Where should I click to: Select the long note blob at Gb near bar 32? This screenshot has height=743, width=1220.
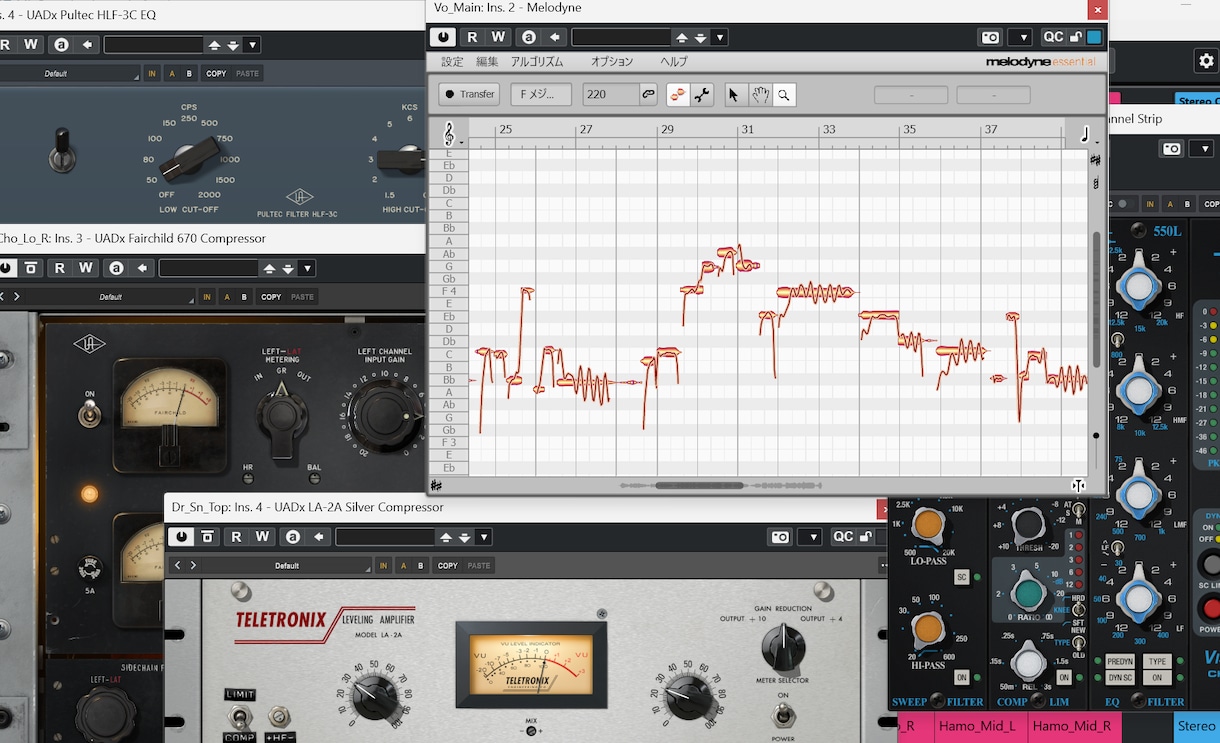click(x=817, y=292)
